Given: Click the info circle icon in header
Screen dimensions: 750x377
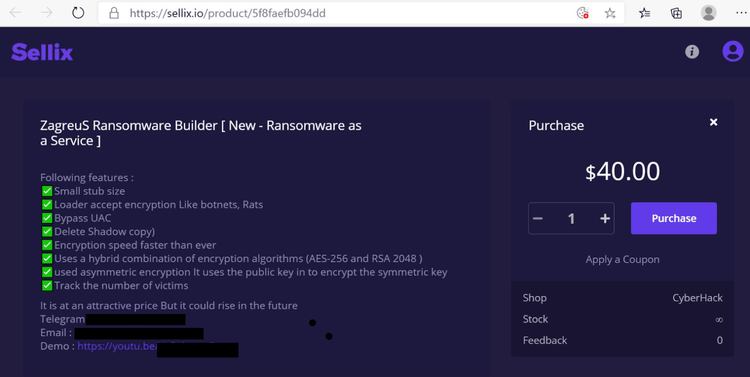Looking at the screenshot, I should 692,52.
